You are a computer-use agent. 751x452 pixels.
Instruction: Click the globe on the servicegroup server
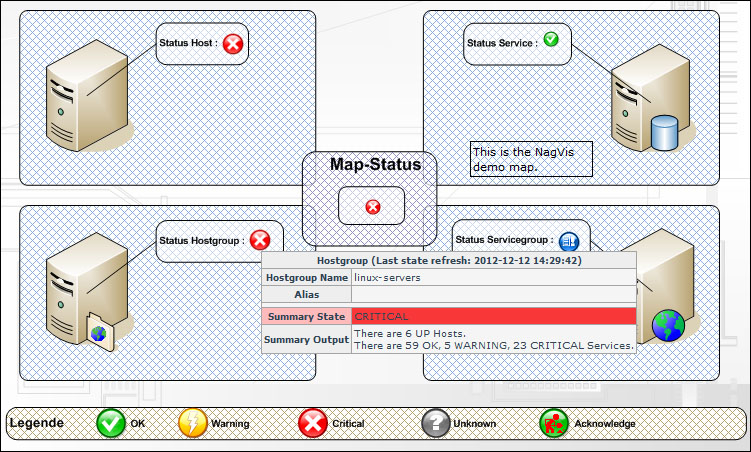click(668, 326)
